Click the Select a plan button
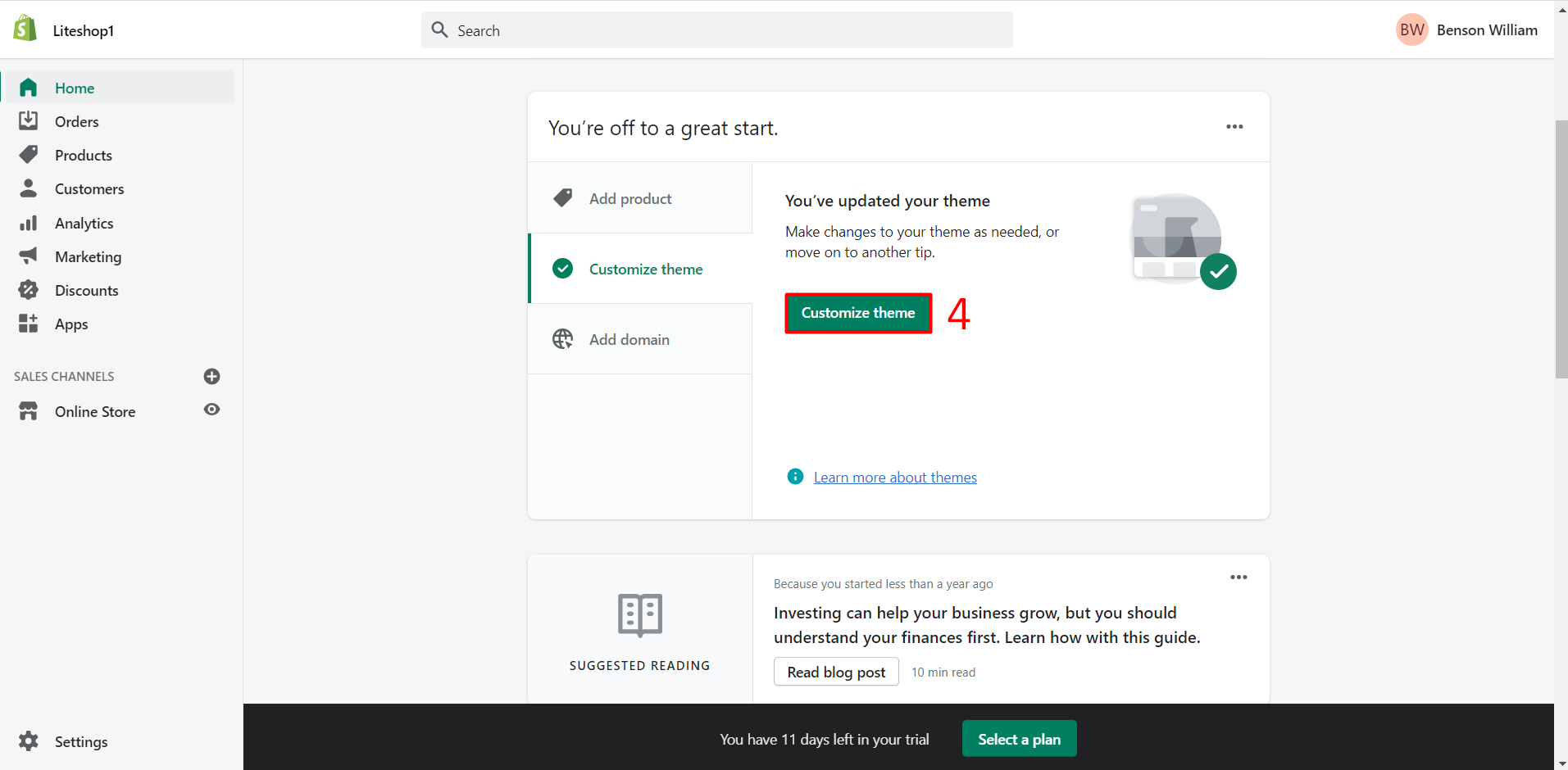This screenshot has height=770, width=1568. point(1019,739)
